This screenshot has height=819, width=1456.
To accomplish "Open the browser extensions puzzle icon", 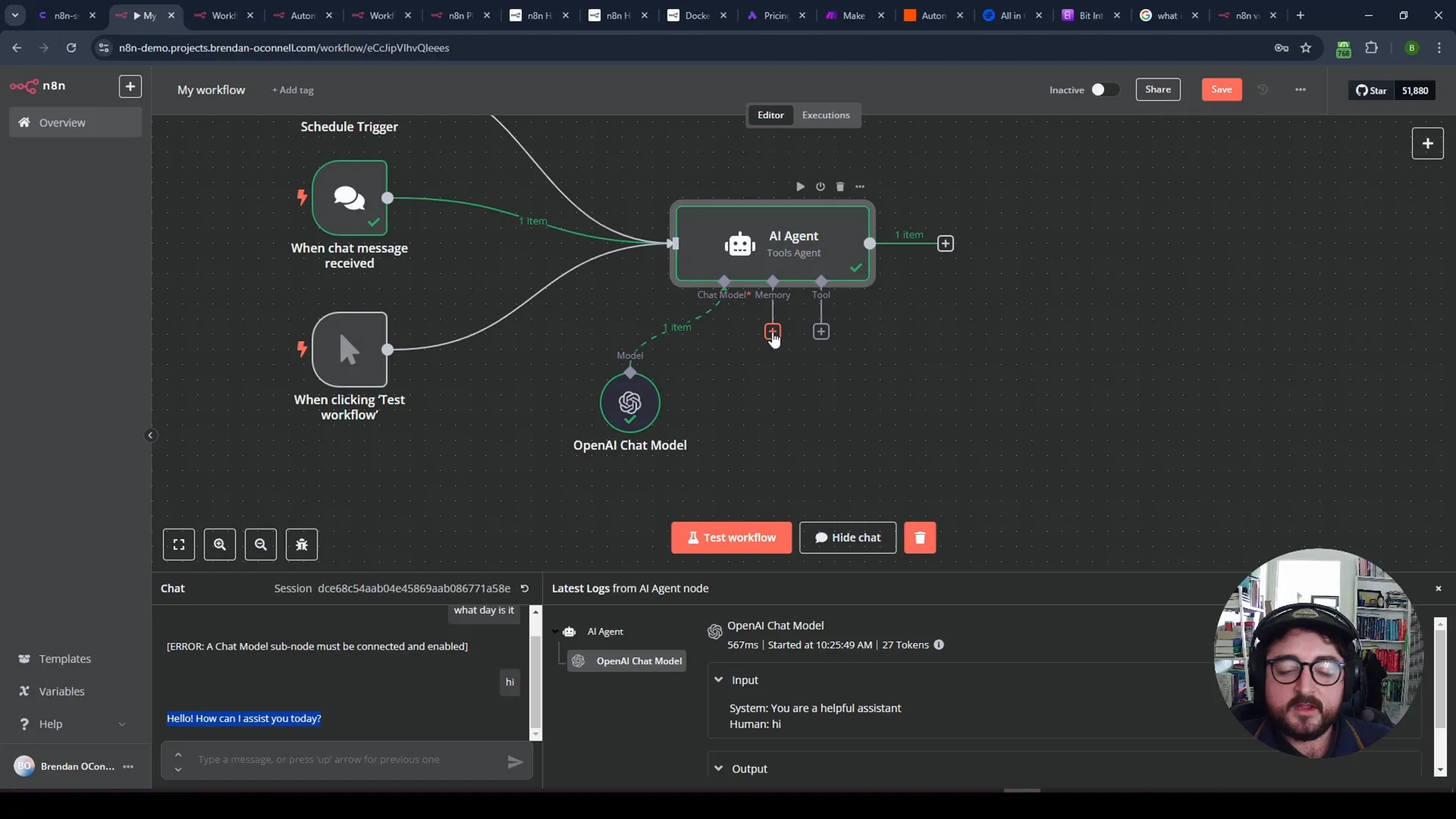I will coord(1371,48).
